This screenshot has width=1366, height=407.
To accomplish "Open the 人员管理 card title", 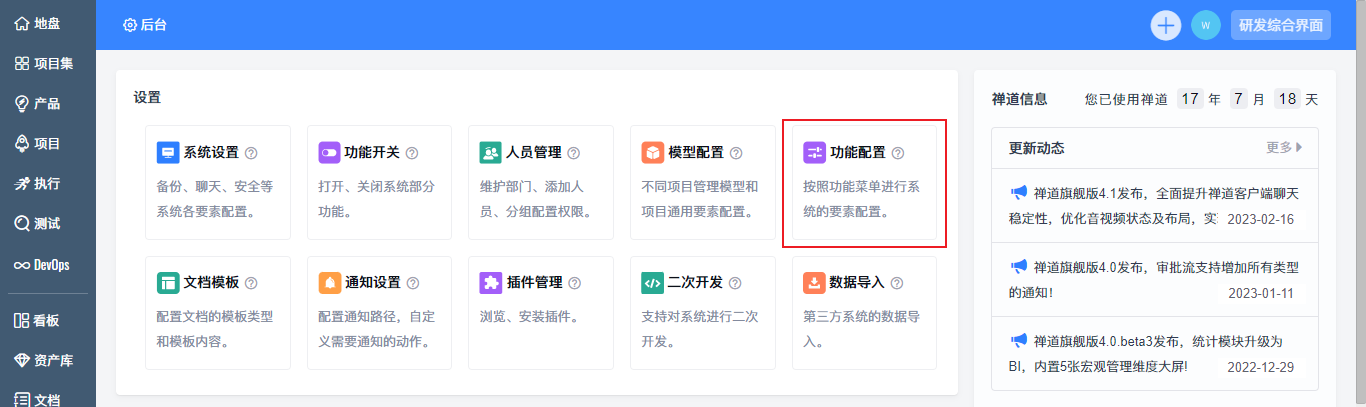I will (534, 153).
